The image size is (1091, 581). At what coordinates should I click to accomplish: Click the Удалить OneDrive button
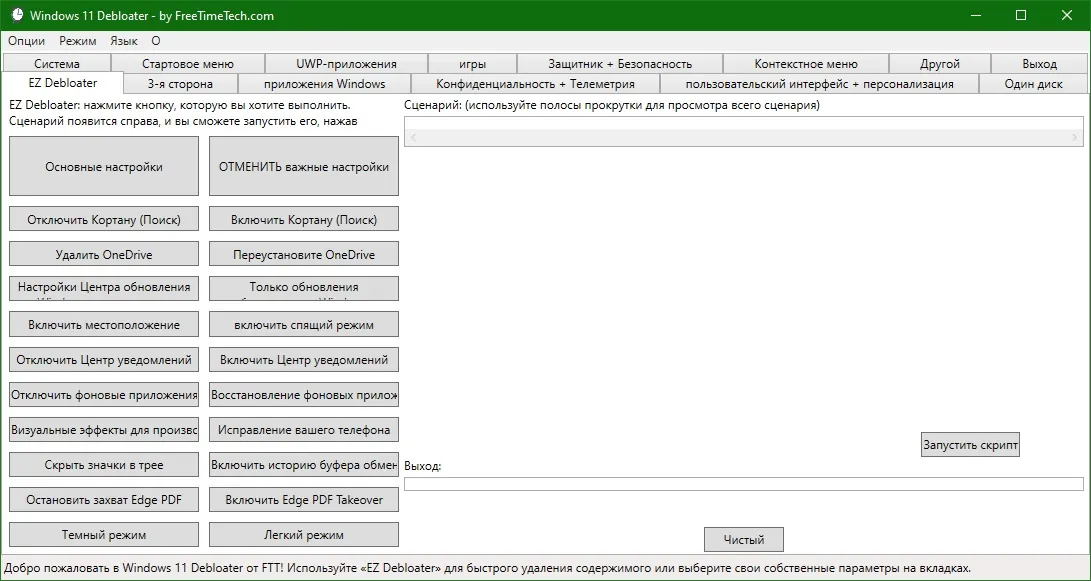pyautogui.click(x=104, y=254)
